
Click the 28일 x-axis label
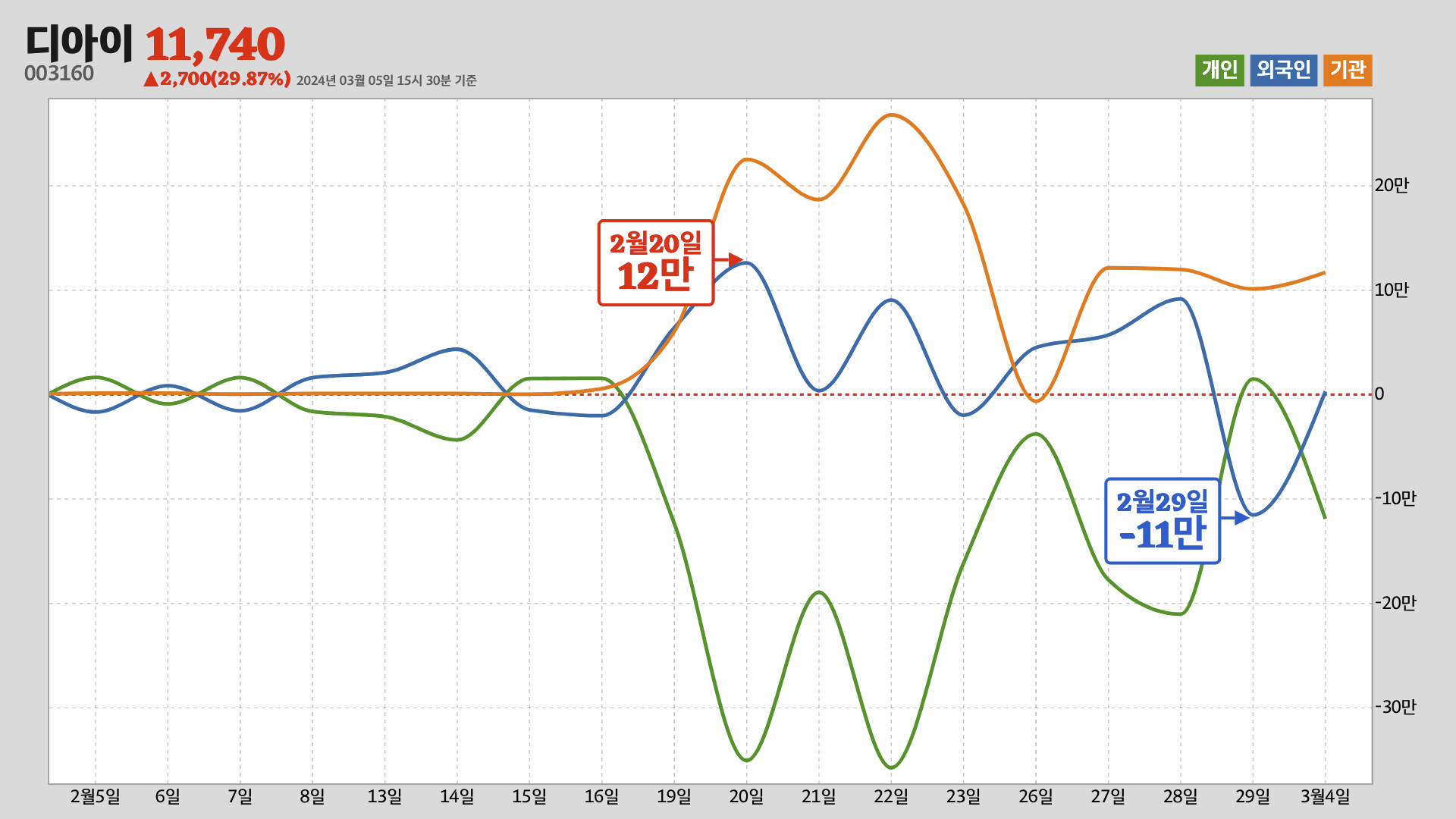[x=1181, y=797]
